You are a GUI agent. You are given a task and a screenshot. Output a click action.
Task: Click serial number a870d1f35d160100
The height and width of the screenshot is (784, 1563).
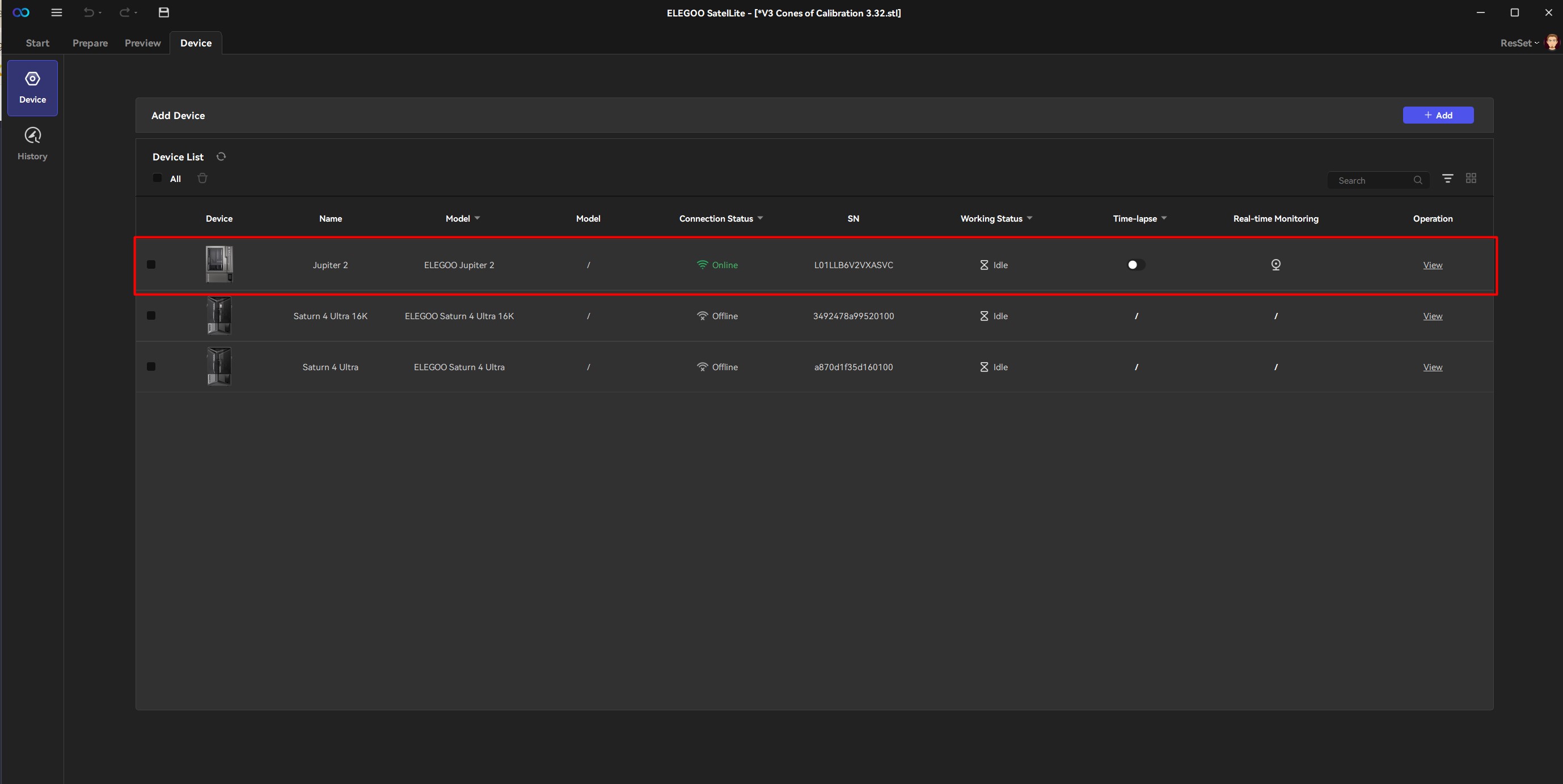(853, 367)
